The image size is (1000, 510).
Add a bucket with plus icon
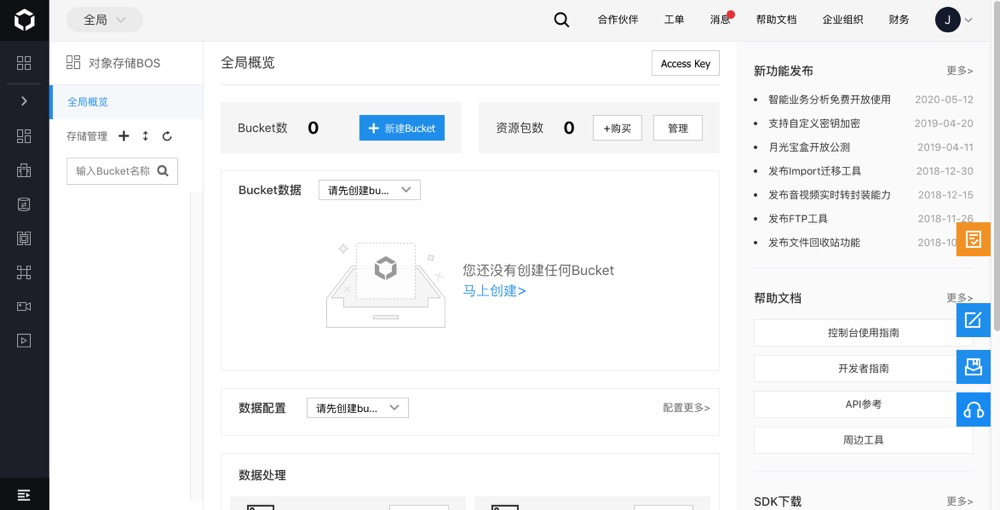click(x=124, y=136)
